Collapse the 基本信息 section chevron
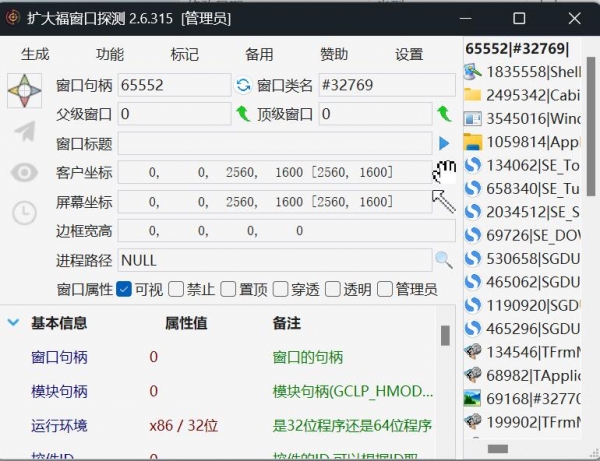Screen dimensions: 600x461 click(13, 322)
